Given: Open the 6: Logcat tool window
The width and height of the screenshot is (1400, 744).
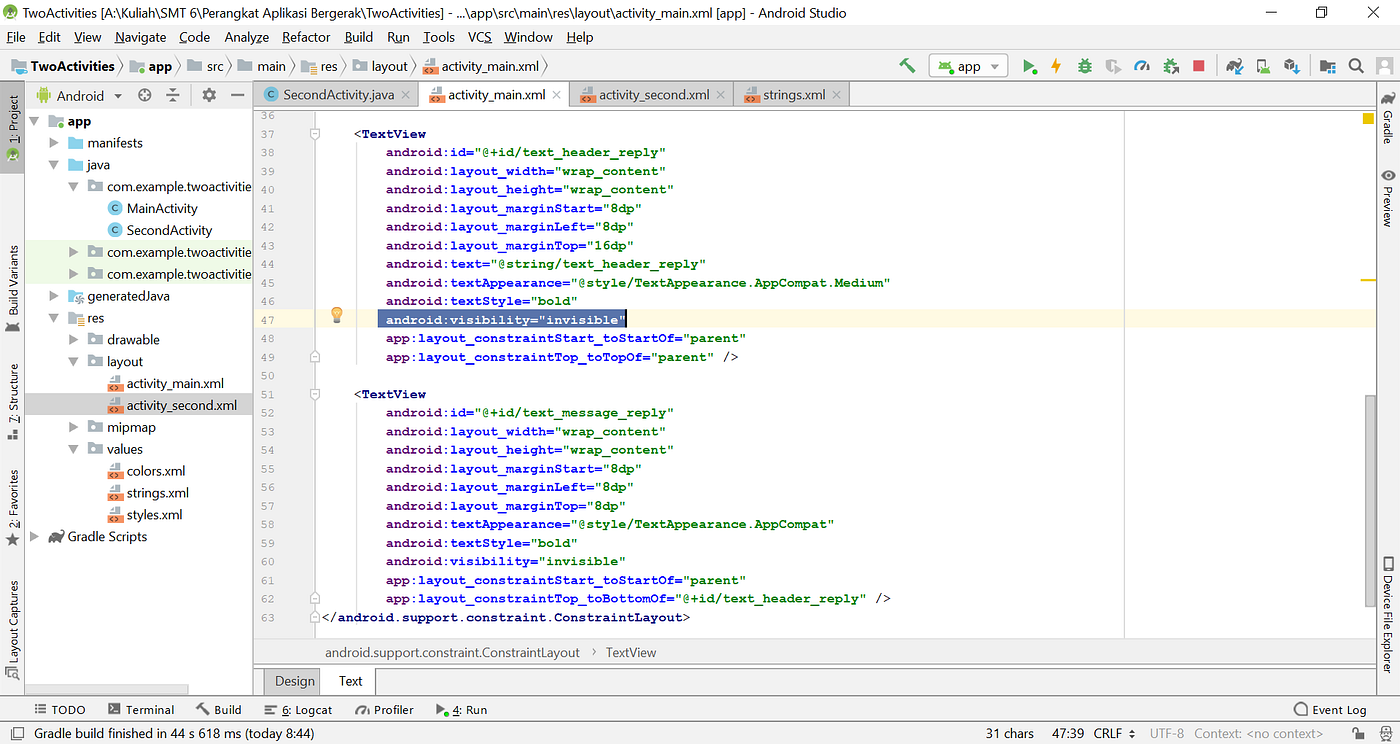Looking at the screenshot, I should [298, 710].
